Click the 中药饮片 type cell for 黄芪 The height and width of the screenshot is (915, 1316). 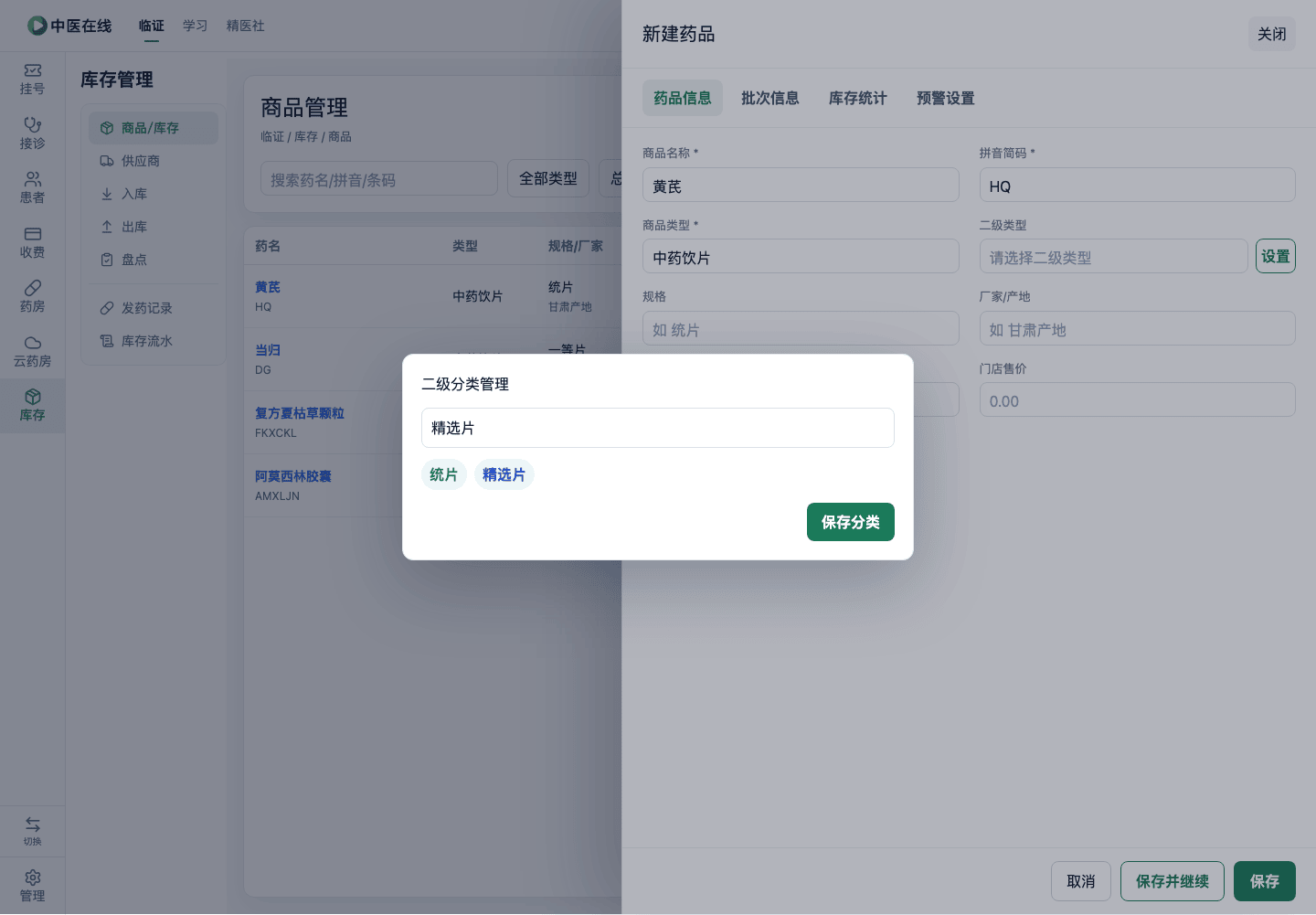click(x=478, y=296)
